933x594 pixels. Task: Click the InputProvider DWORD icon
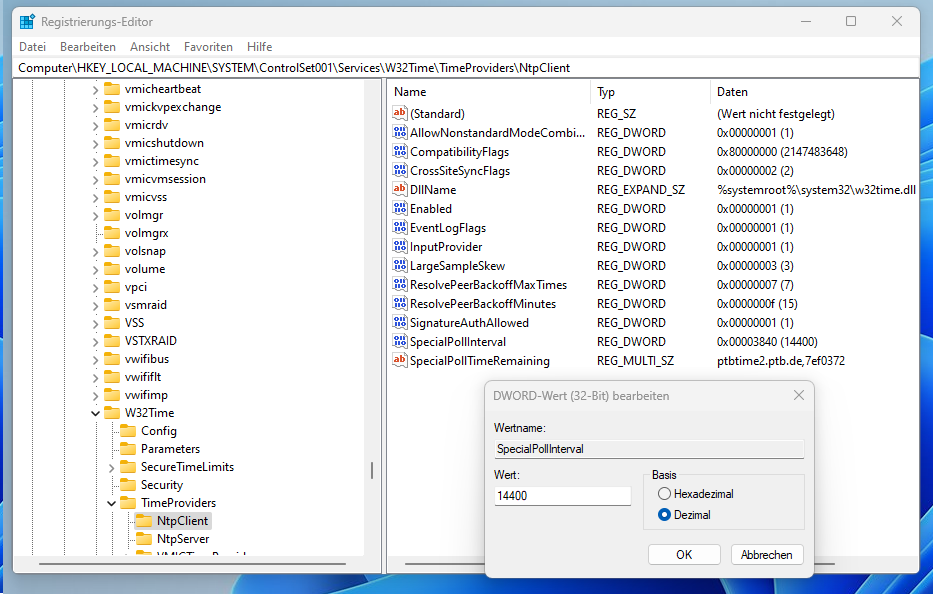[x=400, y=246]
